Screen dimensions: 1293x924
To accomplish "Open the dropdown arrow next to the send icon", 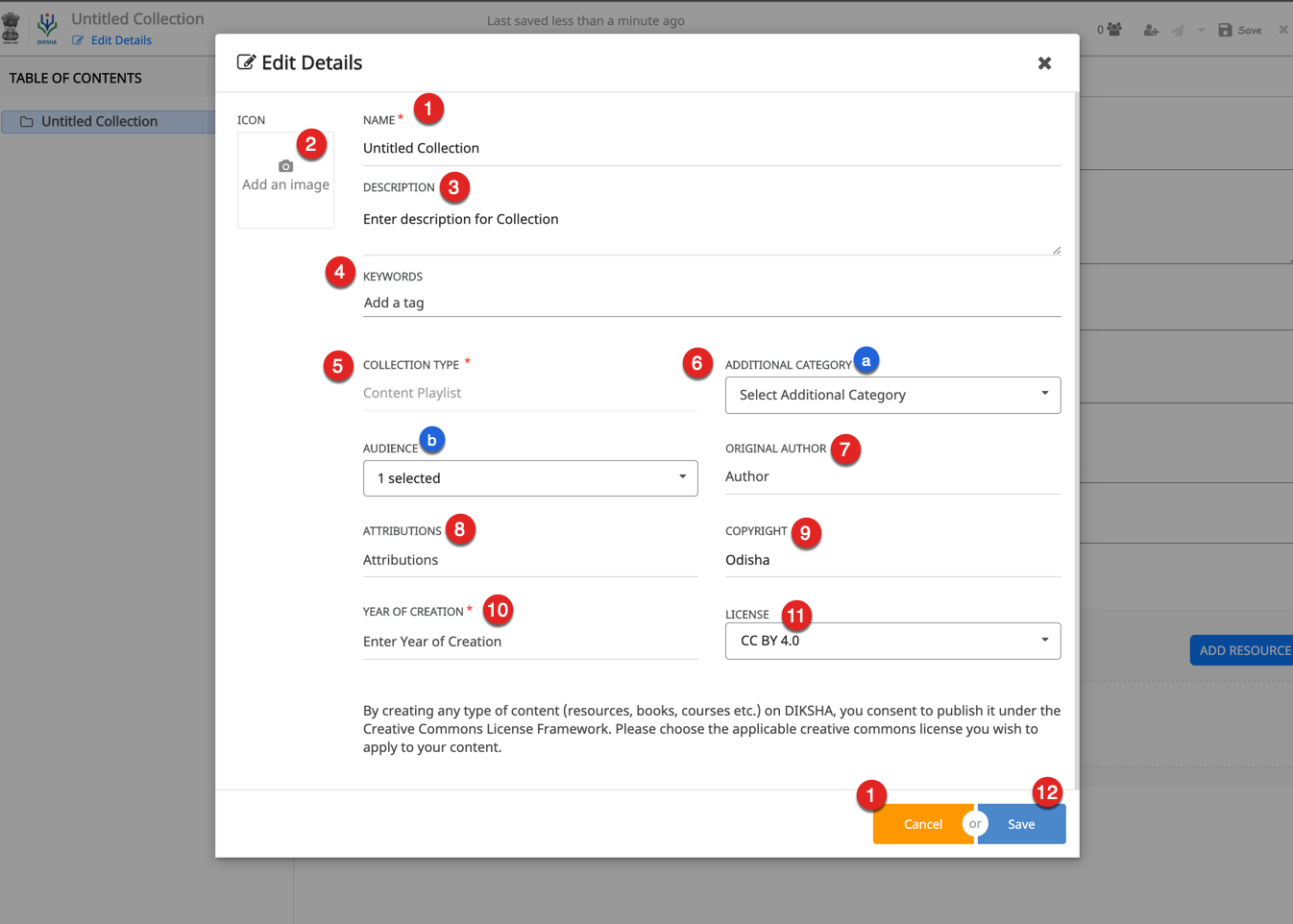I will (1201, 31).
